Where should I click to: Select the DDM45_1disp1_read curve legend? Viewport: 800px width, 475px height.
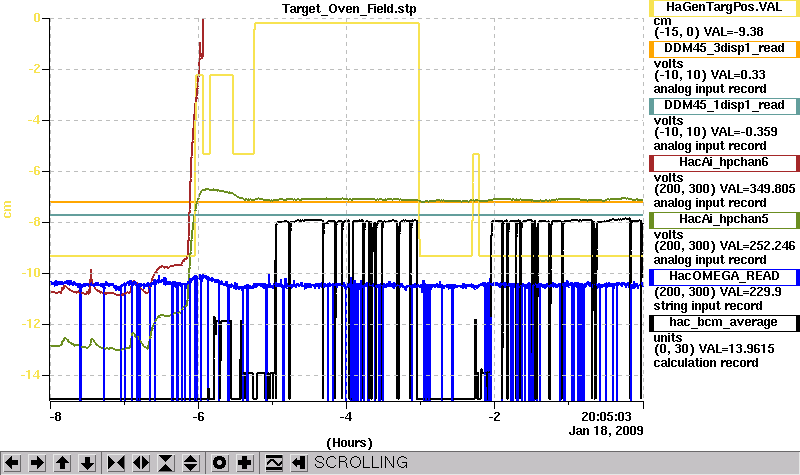coord(724,106)
